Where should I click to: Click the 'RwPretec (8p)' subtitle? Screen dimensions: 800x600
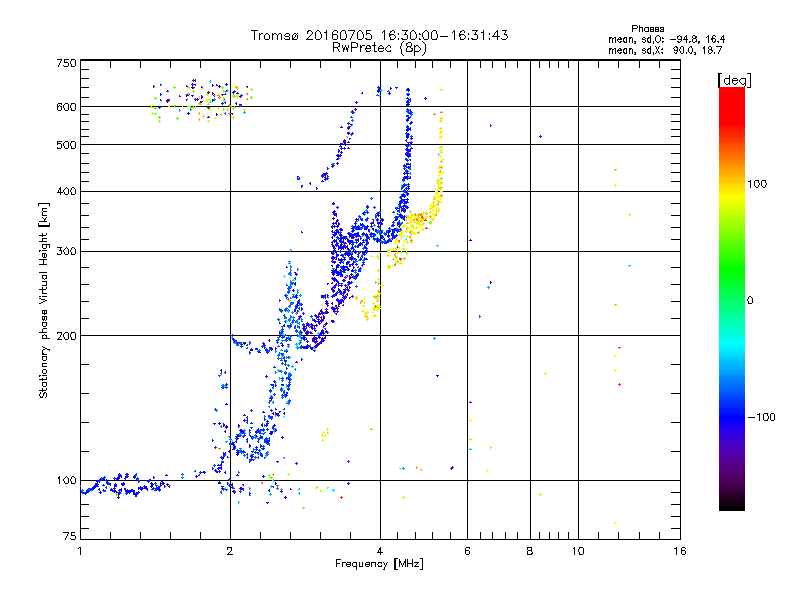379,48
